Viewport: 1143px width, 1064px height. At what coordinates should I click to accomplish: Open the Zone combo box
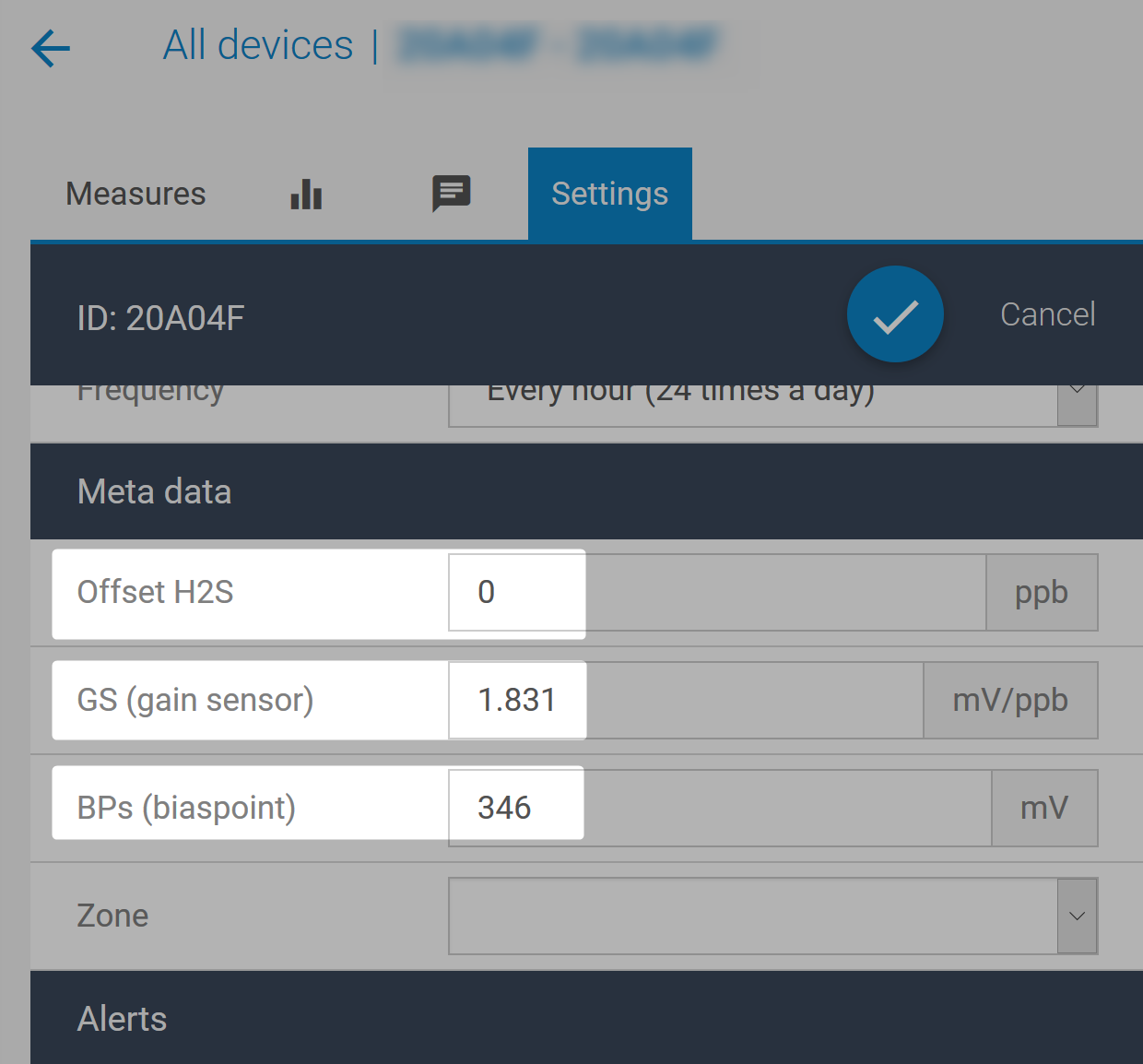[x=751, y=916]
